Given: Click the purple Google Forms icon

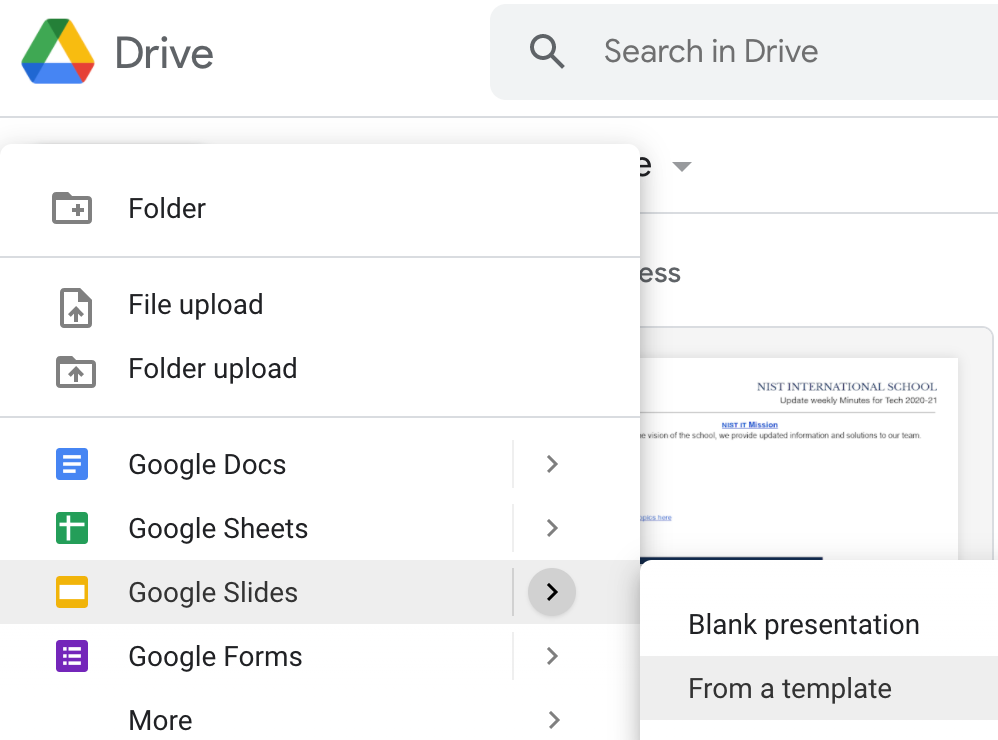Looking at the screenshot, I should [72, 656].
